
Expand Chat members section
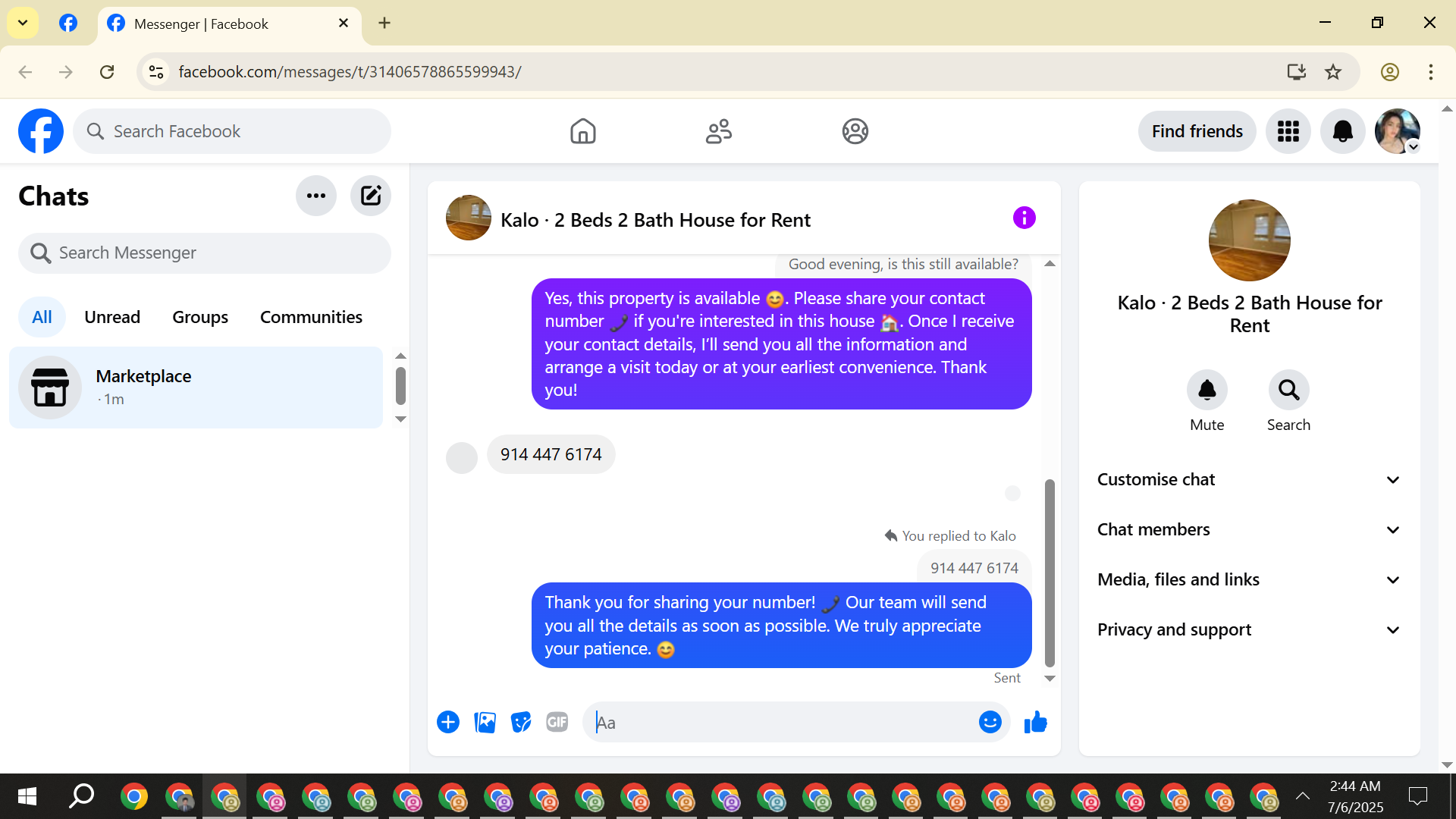[x=1248, y=529]
